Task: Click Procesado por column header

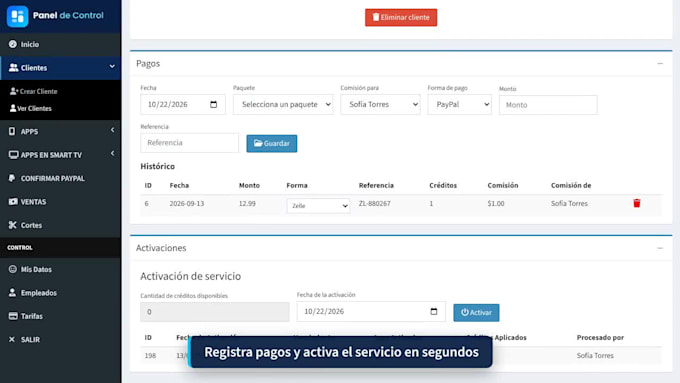Action: (600, 337)
